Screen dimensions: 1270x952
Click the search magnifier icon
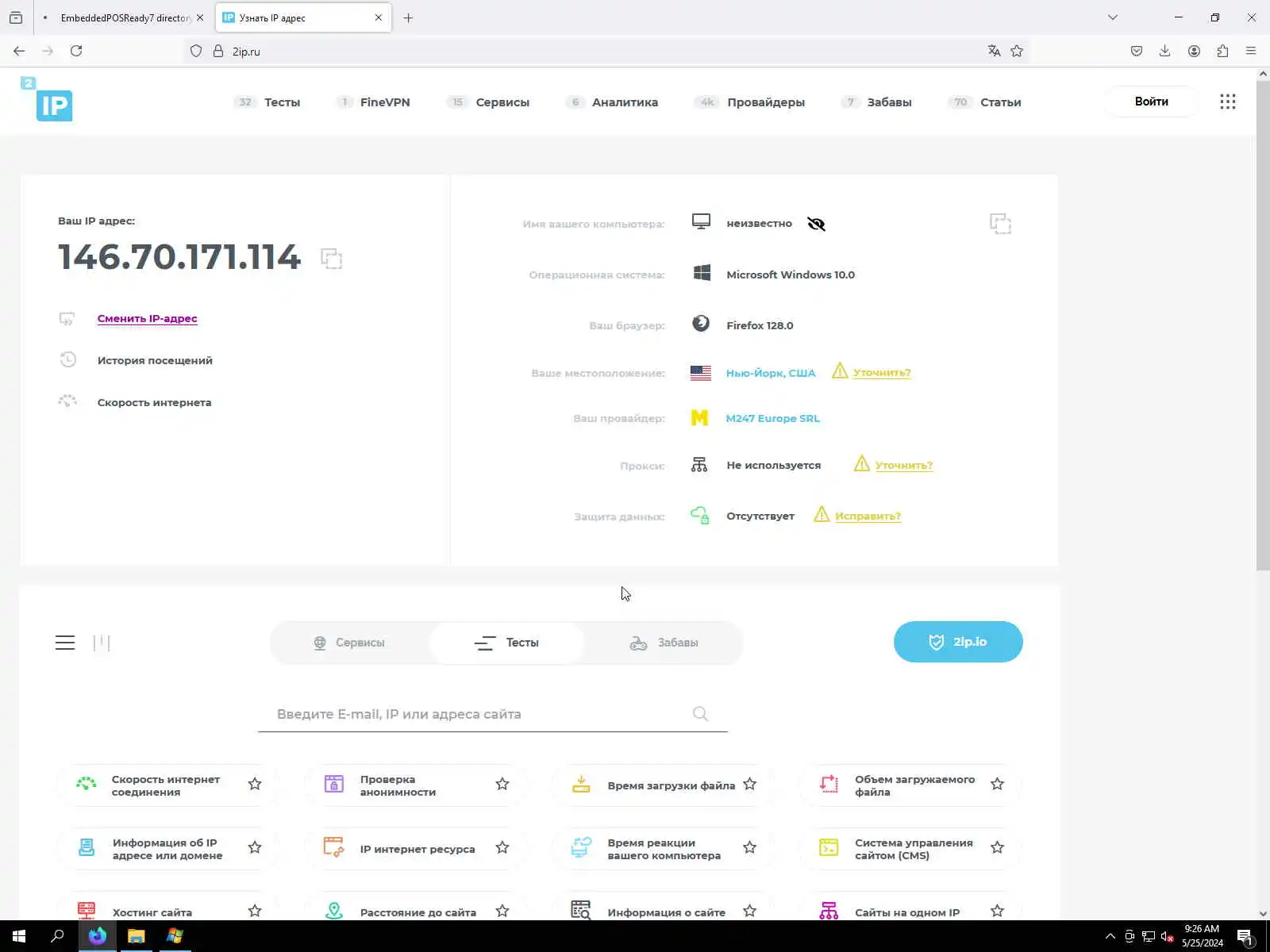700,714
